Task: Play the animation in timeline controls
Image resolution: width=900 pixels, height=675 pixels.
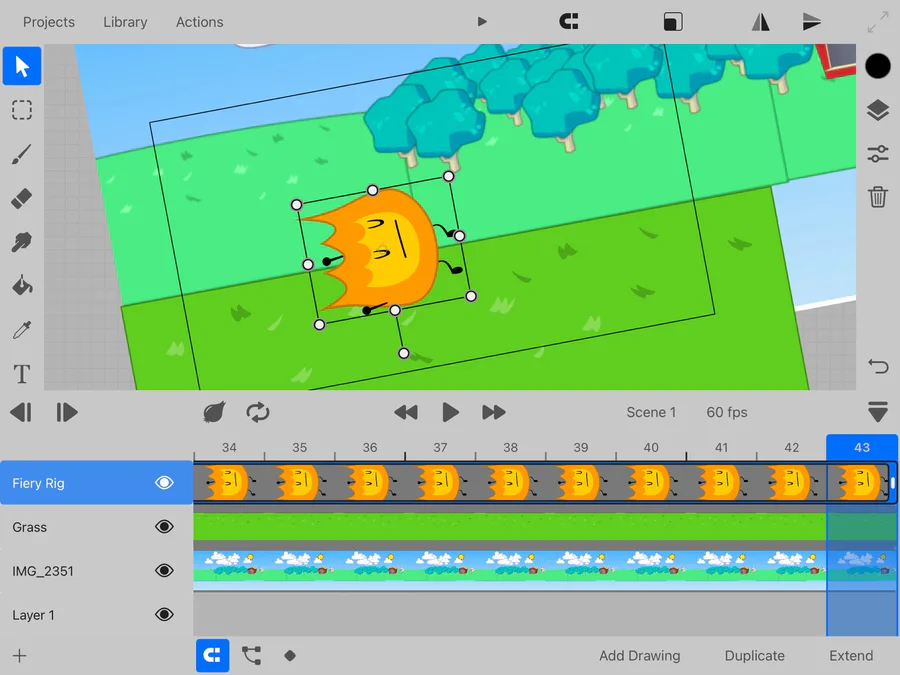Action: [x=451, y=412]
